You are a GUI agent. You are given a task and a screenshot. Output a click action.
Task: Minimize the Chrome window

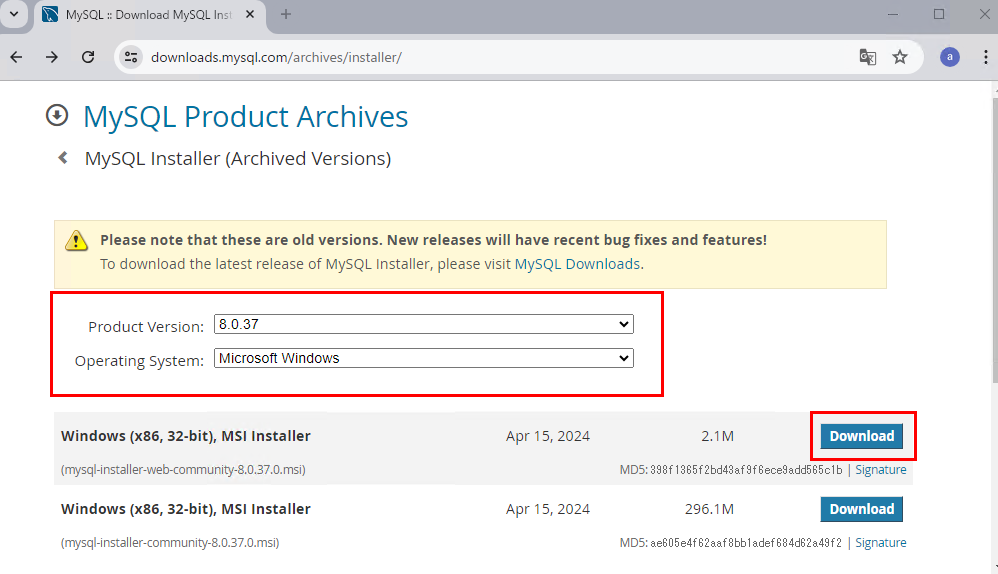(x=893, y=14)
